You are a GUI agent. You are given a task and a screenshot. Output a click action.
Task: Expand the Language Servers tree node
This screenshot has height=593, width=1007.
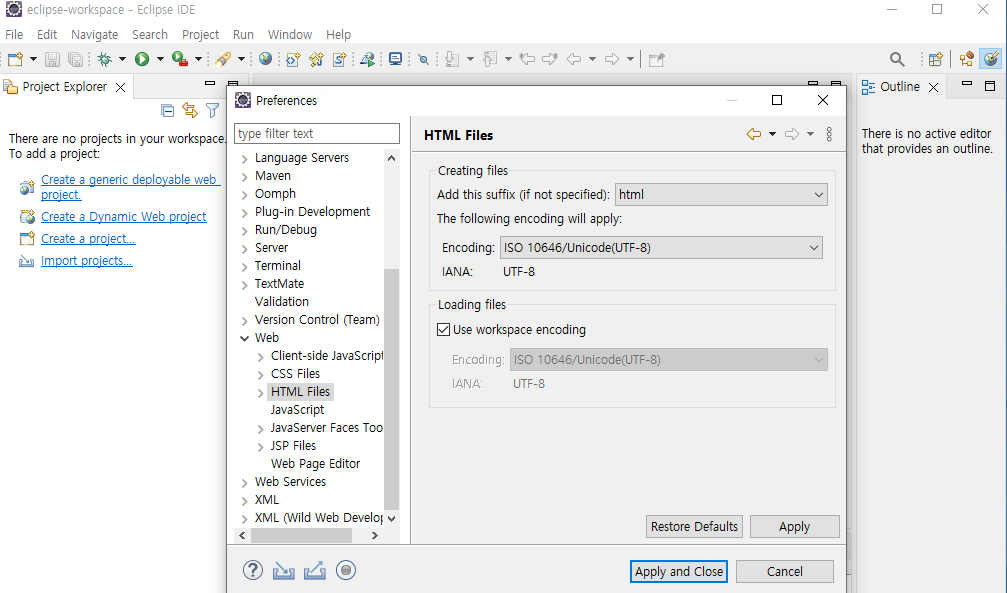click(245, 159)
